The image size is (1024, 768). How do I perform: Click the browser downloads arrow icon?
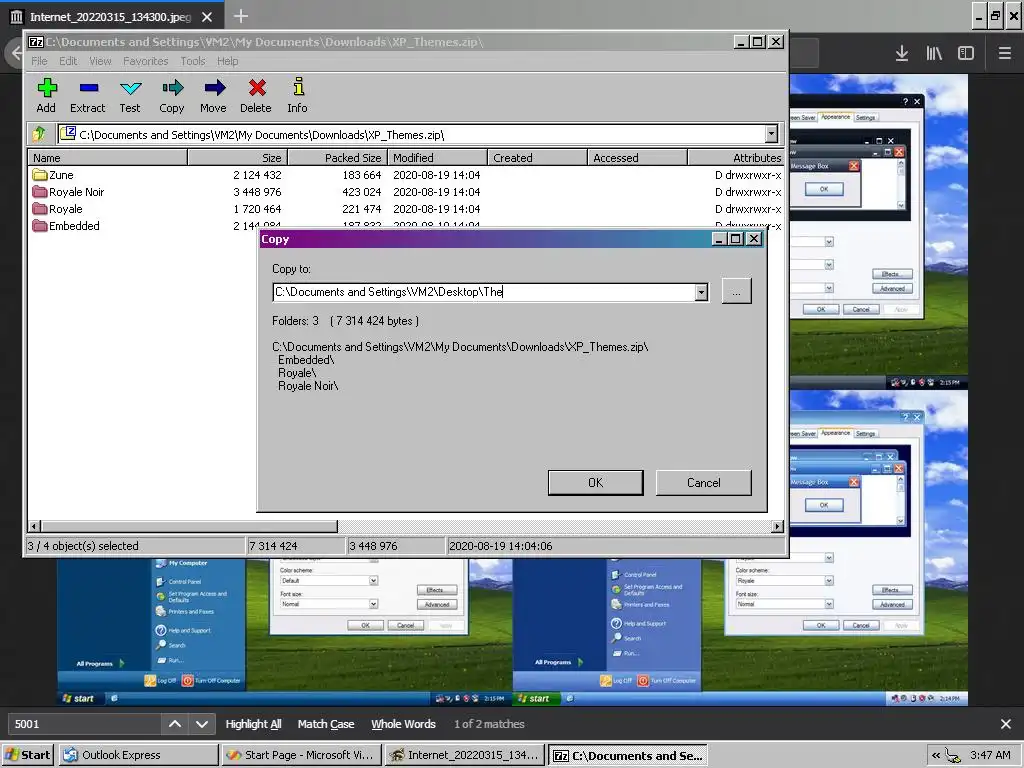click(x=902, y=53)
